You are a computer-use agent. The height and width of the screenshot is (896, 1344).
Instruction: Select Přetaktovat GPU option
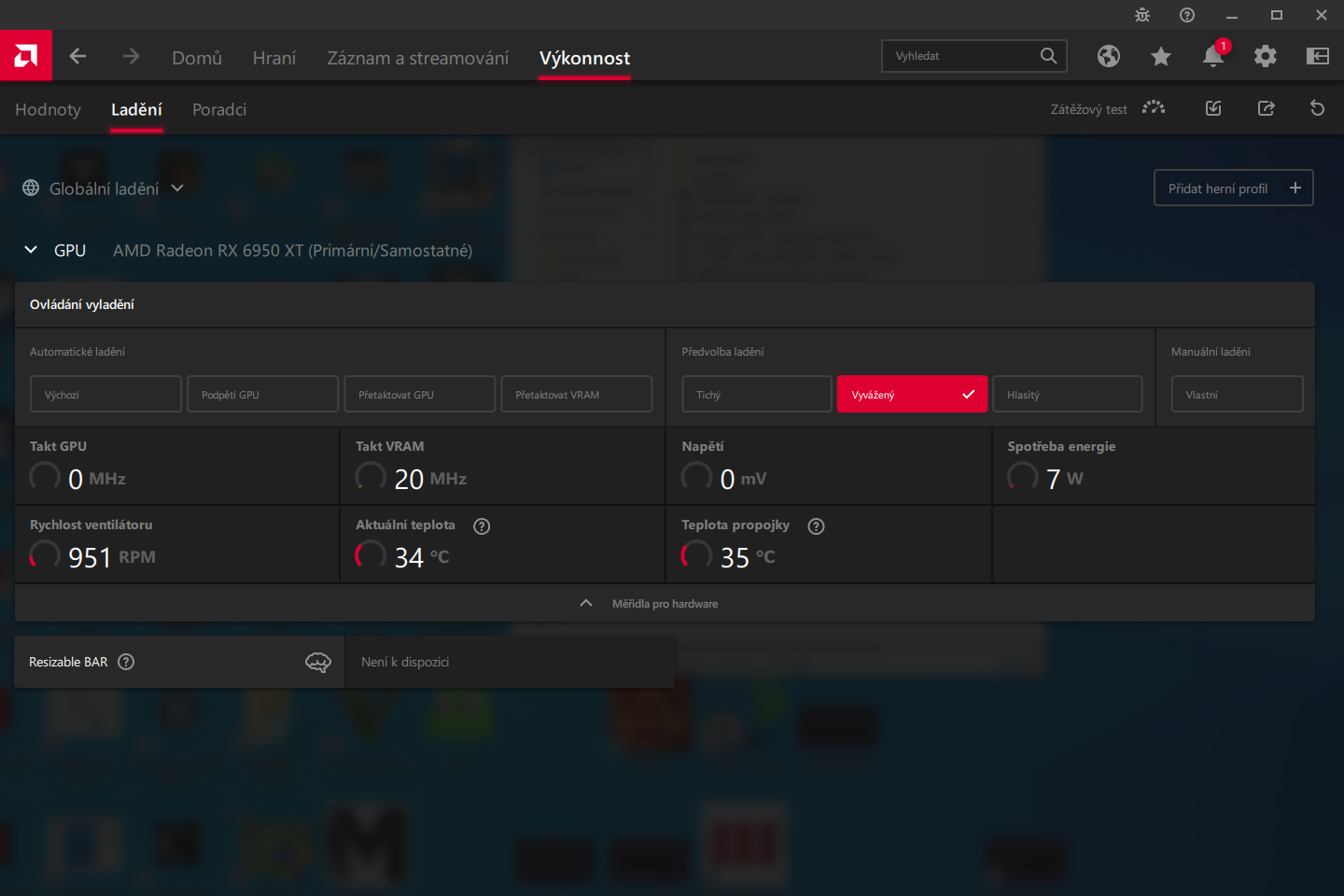[x=419, y=394]
